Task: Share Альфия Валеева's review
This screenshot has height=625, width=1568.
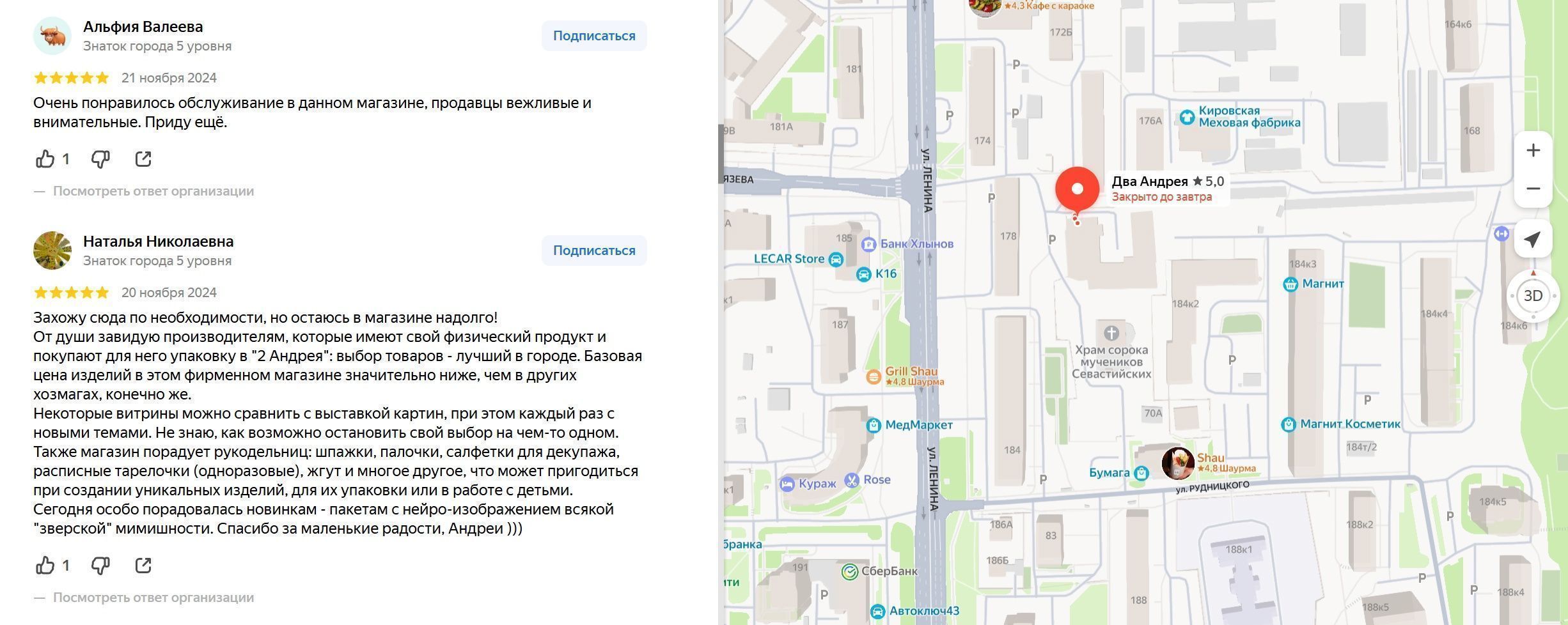Action: (143, 158)
